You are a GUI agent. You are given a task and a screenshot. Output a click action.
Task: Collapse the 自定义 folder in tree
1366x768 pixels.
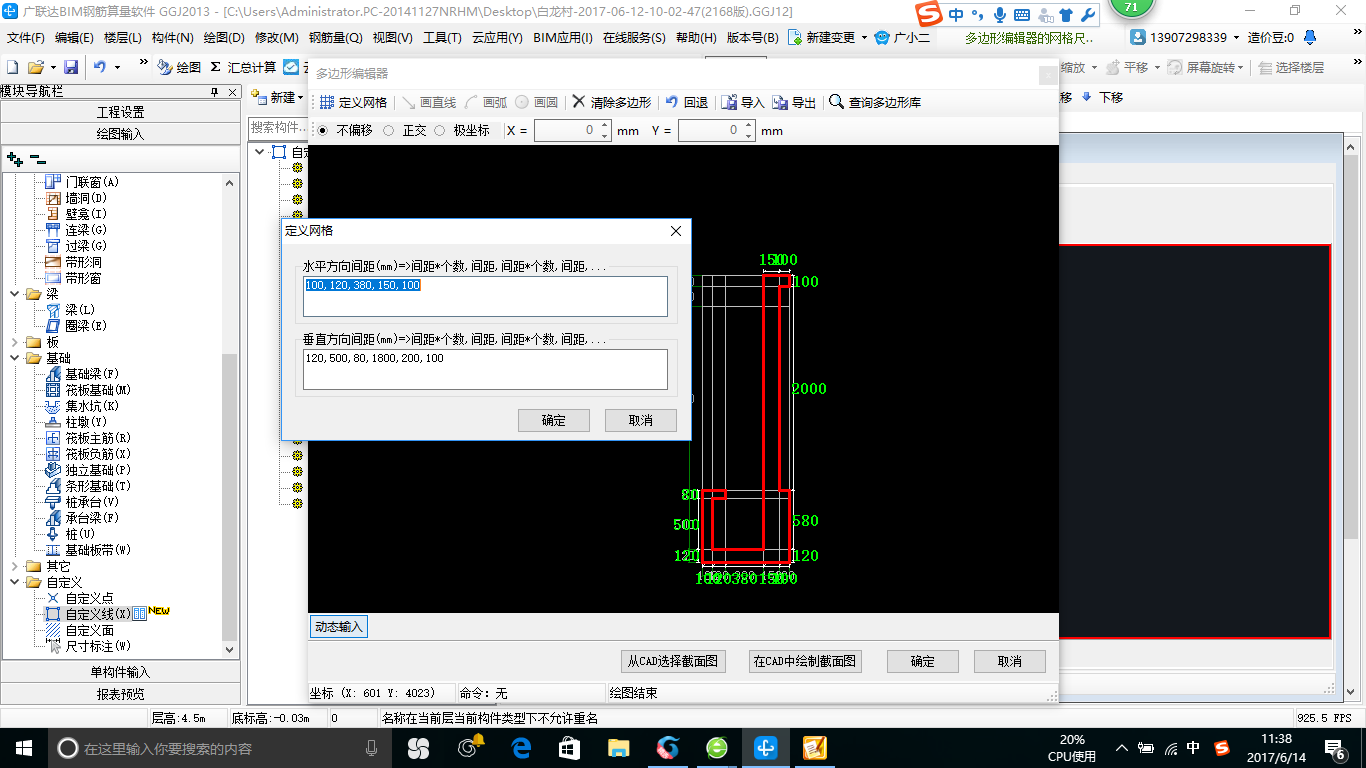pyautogui.click(x=14, y=582)
